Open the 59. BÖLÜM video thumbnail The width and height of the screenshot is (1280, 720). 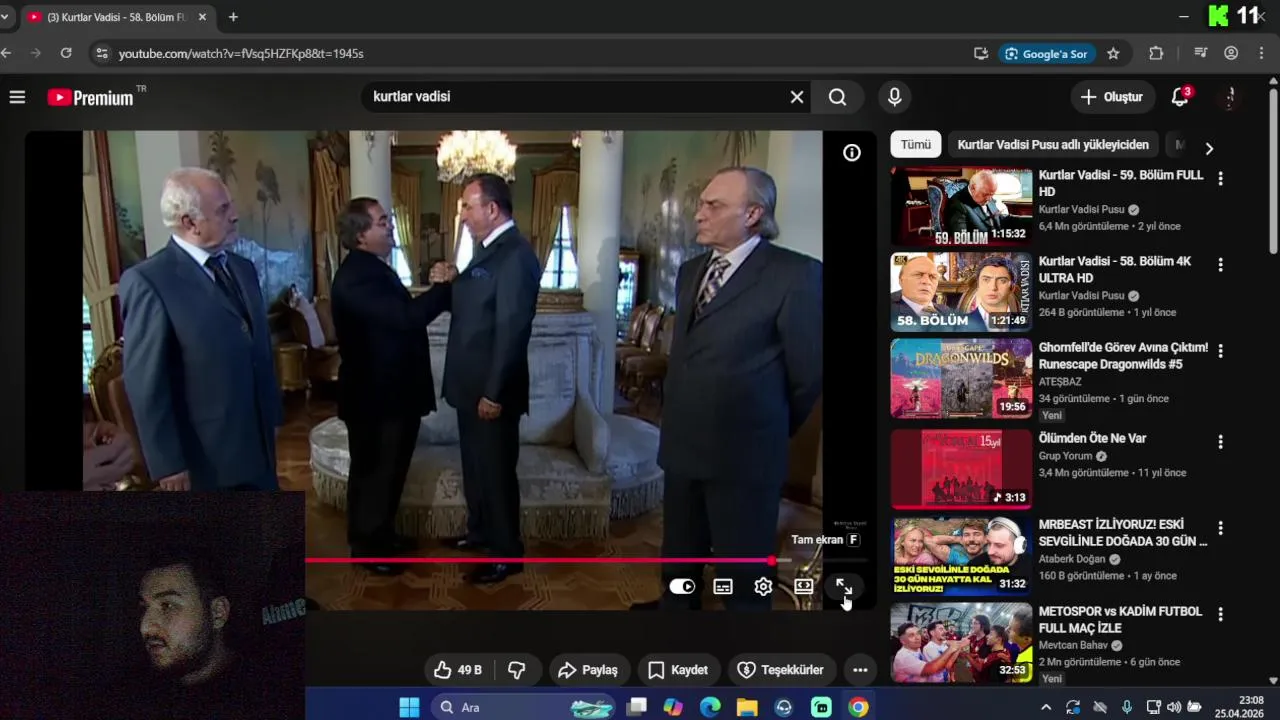coord(961,206)
